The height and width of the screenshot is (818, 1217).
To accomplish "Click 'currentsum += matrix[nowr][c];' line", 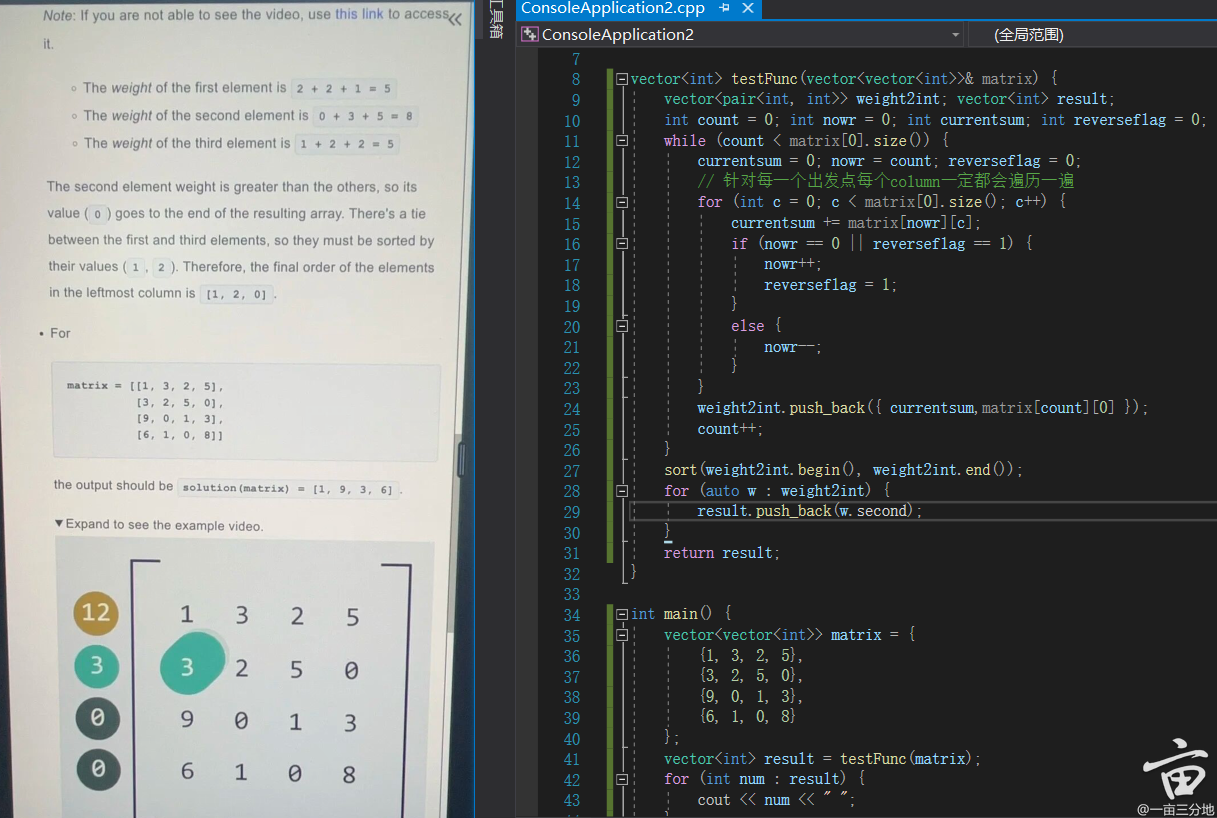I will (856, 223).
